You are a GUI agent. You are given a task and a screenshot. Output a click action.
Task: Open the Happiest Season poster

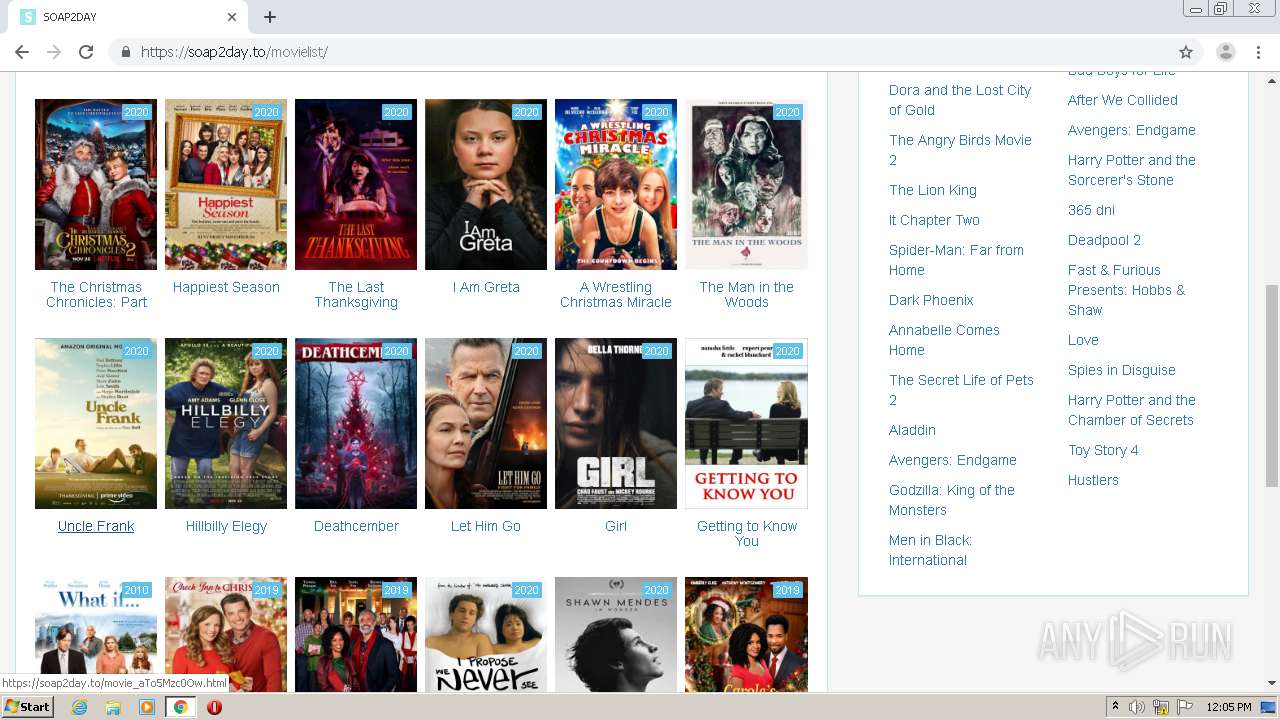[x=226, y=184]
